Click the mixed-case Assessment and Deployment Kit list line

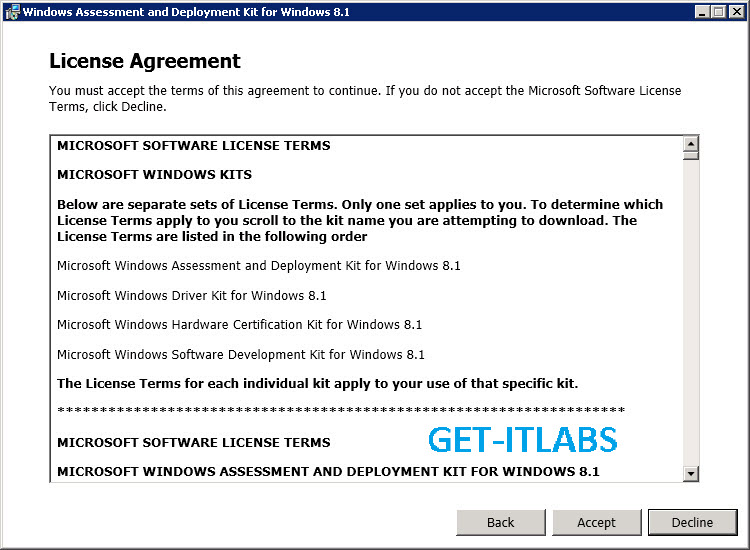[258, 266]
